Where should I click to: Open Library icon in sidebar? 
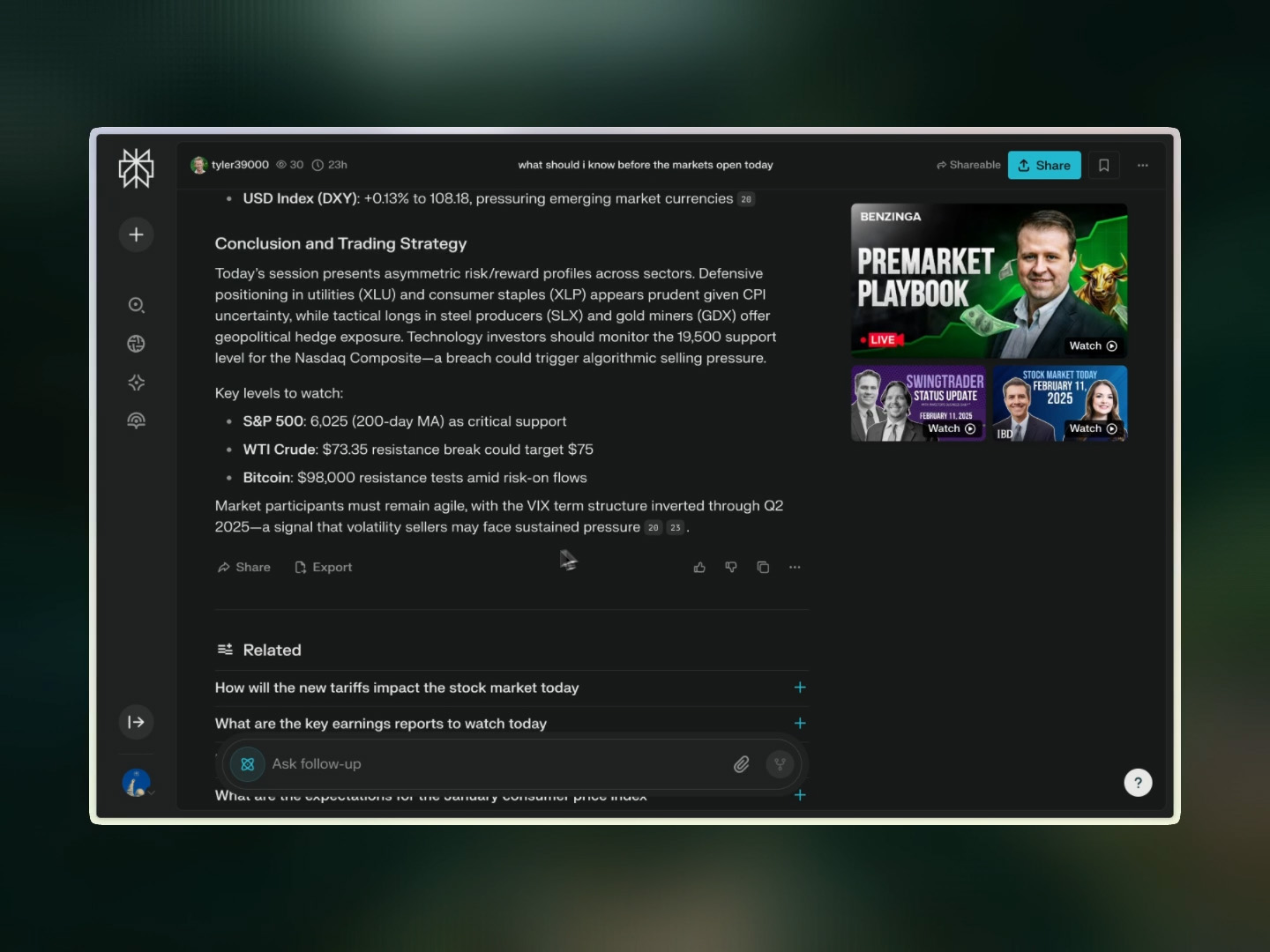(136, 421)
